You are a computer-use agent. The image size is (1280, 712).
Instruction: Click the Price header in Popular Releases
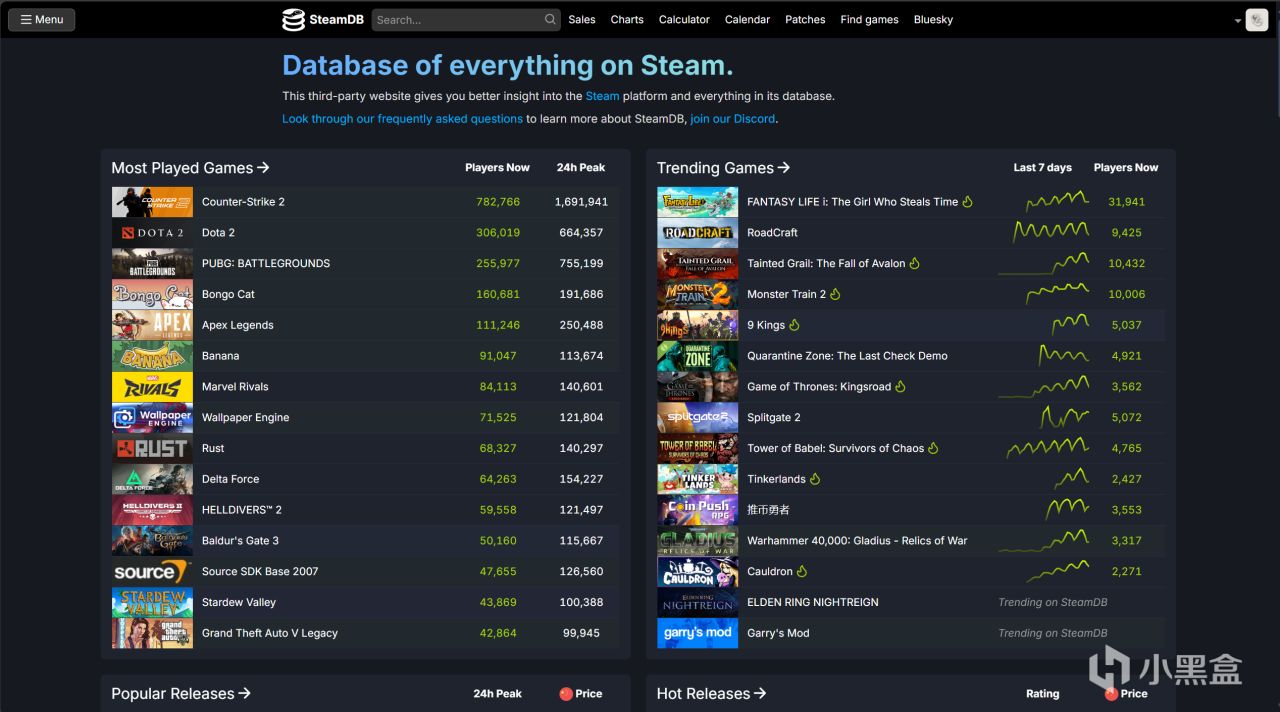581,694
